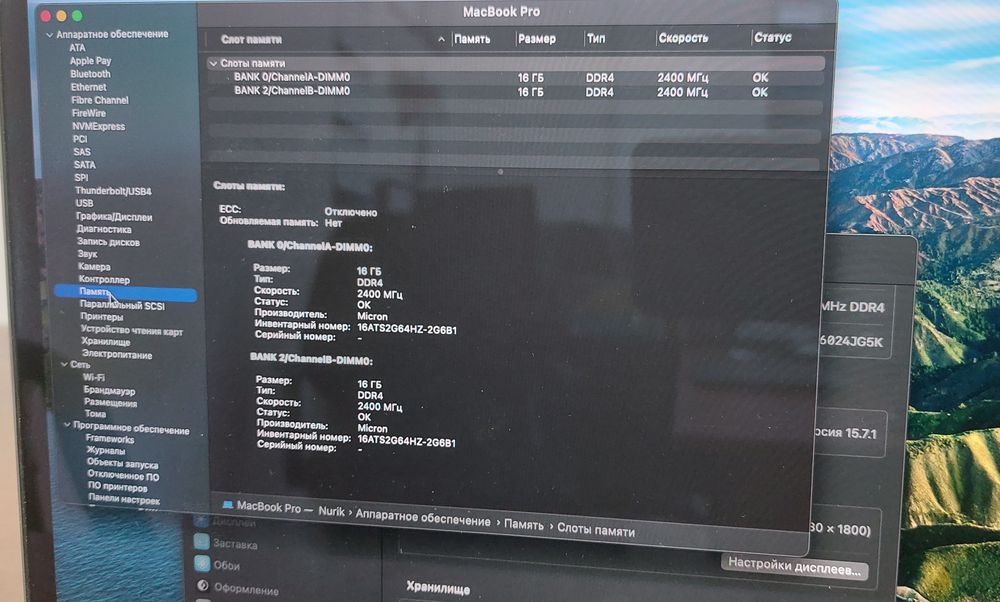Open Thunderbolt/USB4 entry
This screenshot has width=1000, height=602.
pyautogui.click(x=114, y=191)
